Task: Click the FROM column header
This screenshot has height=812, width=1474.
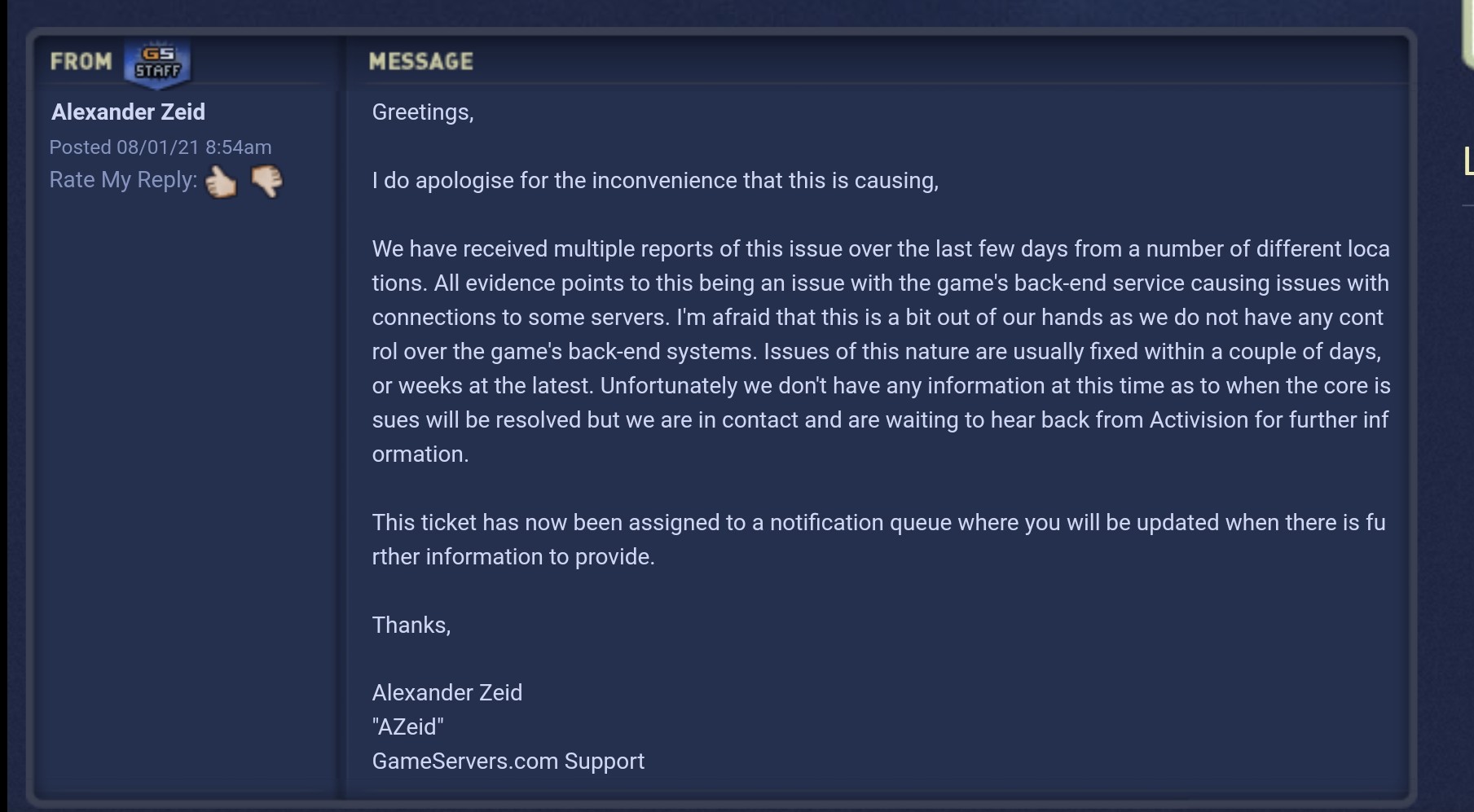Action: pos(81,62)
